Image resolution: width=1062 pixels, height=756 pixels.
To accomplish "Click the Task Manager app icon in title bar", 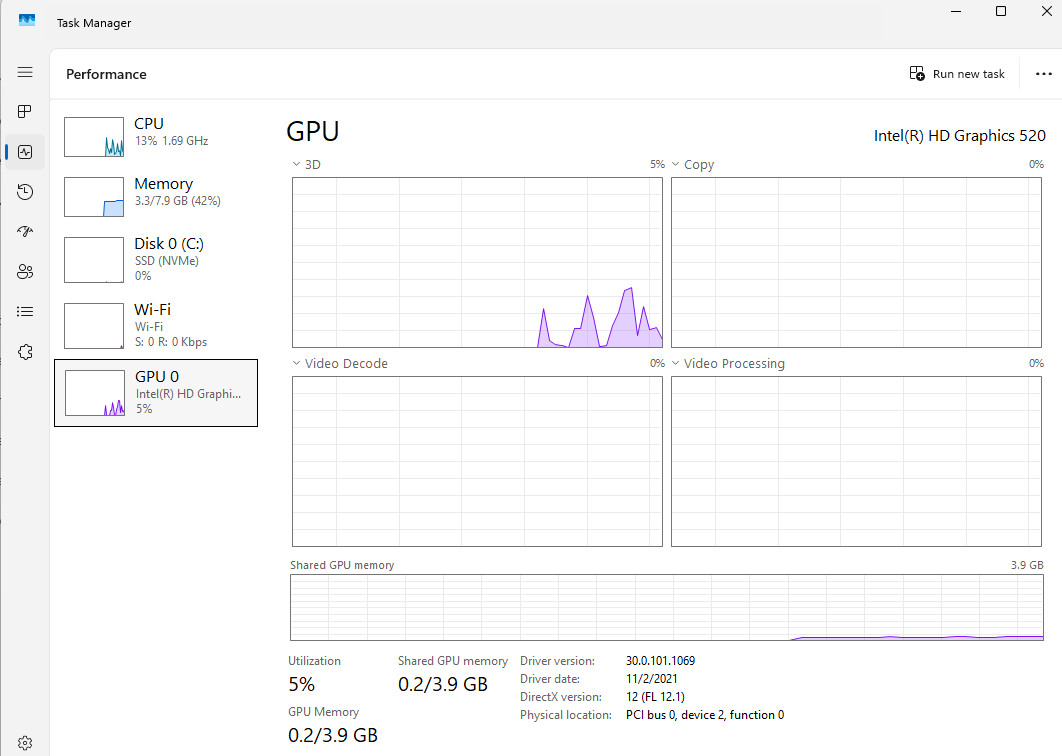I will click(x=27, y=20).
